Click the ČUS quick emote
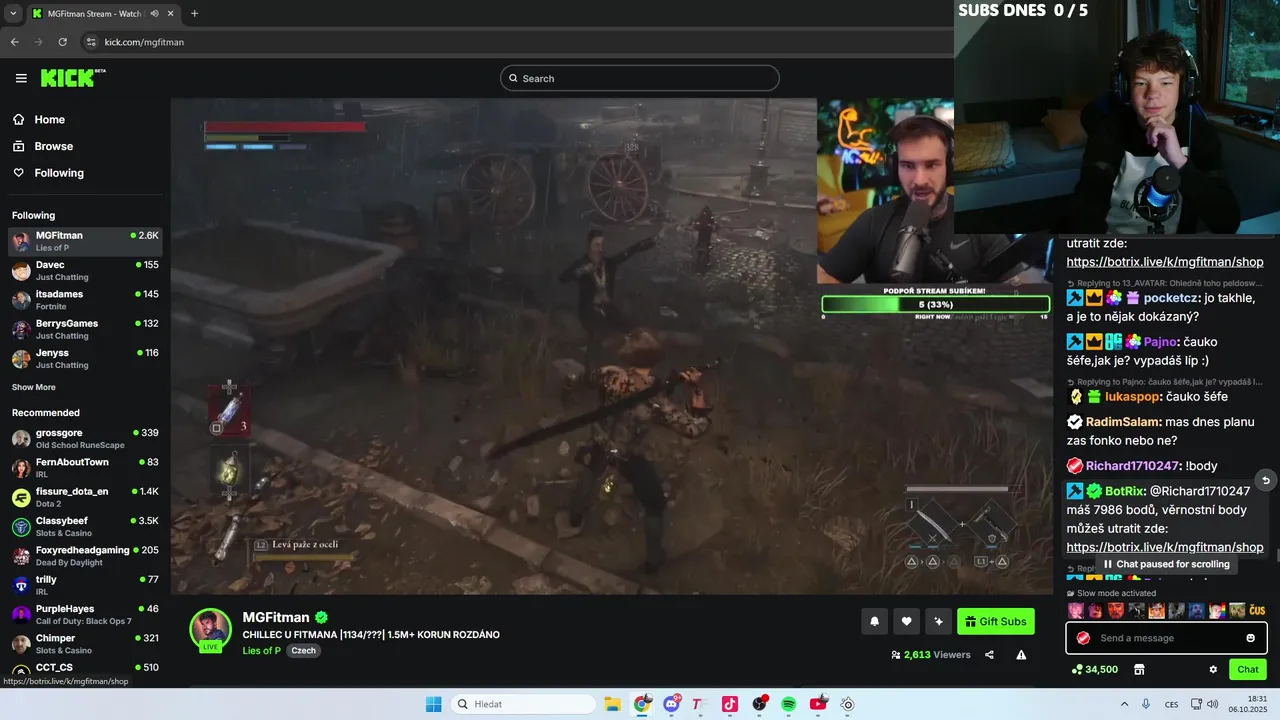Viewport: 1280px width, 720px height. pyautogui.click(x=1257, y=610)
